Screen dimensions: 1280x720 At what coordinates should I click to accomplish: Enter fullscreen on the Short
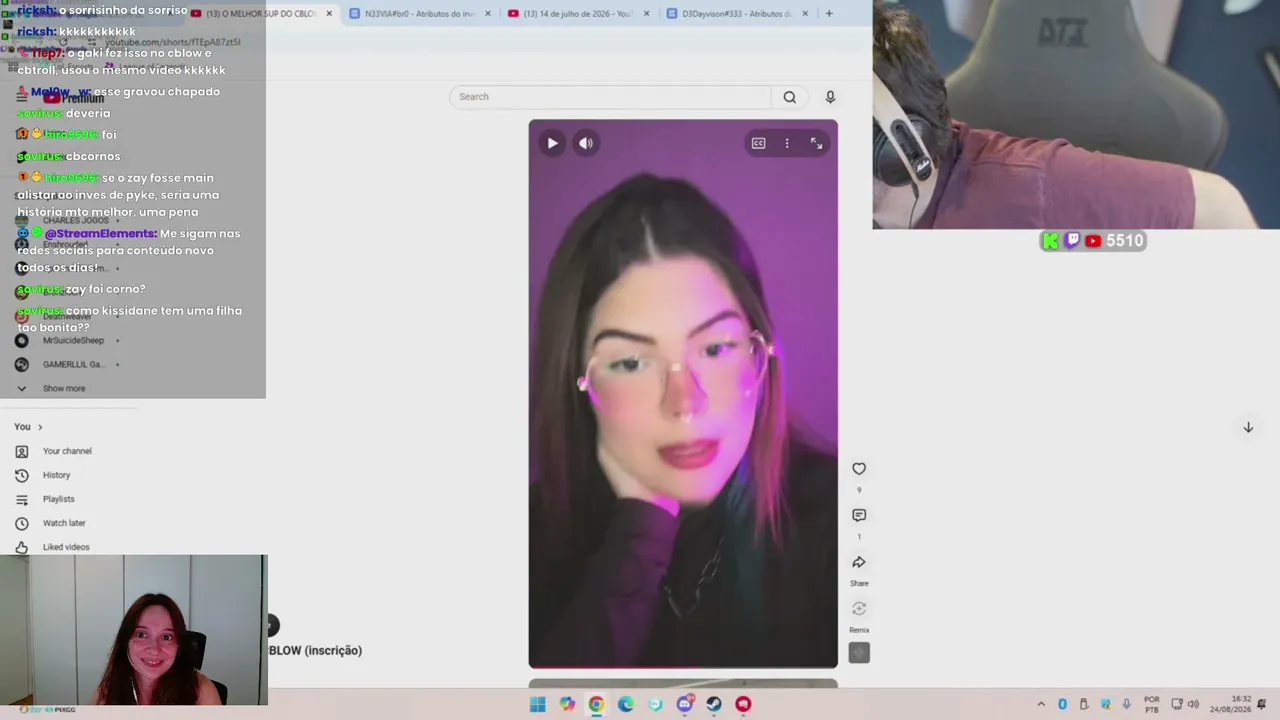click(x=816, y=143)
